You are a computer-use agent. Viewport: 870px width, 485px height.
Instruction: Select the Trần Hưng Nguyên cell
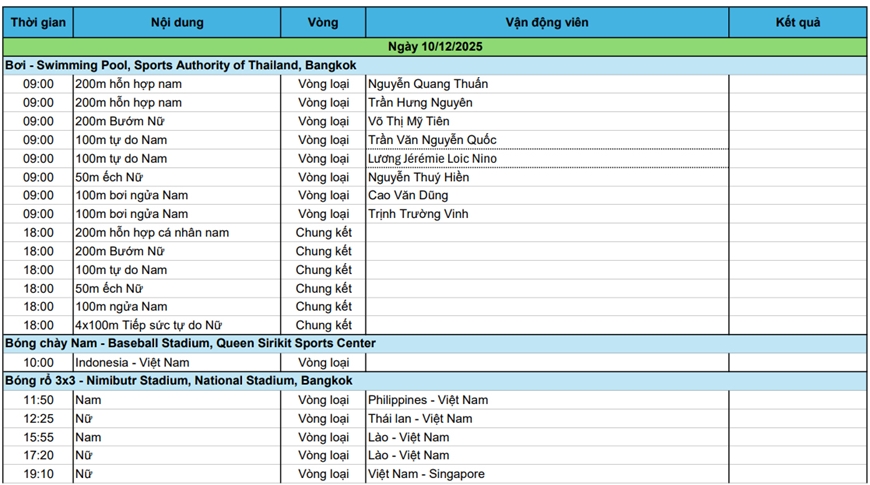click(x=420, y=103)
